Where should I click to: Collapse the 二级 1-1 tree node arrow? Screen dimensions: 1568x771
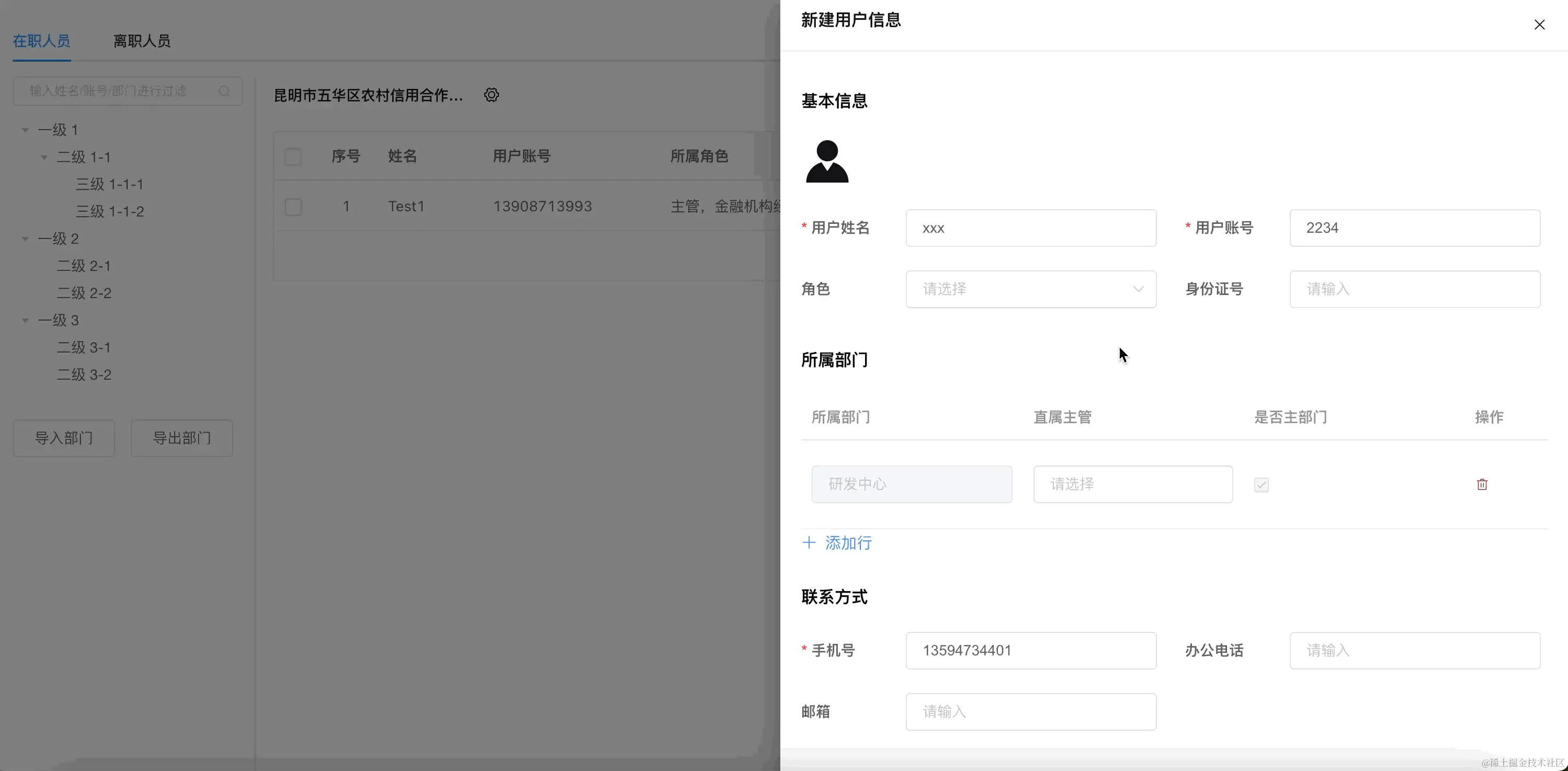pyautogui.click(x=44, y=157)
